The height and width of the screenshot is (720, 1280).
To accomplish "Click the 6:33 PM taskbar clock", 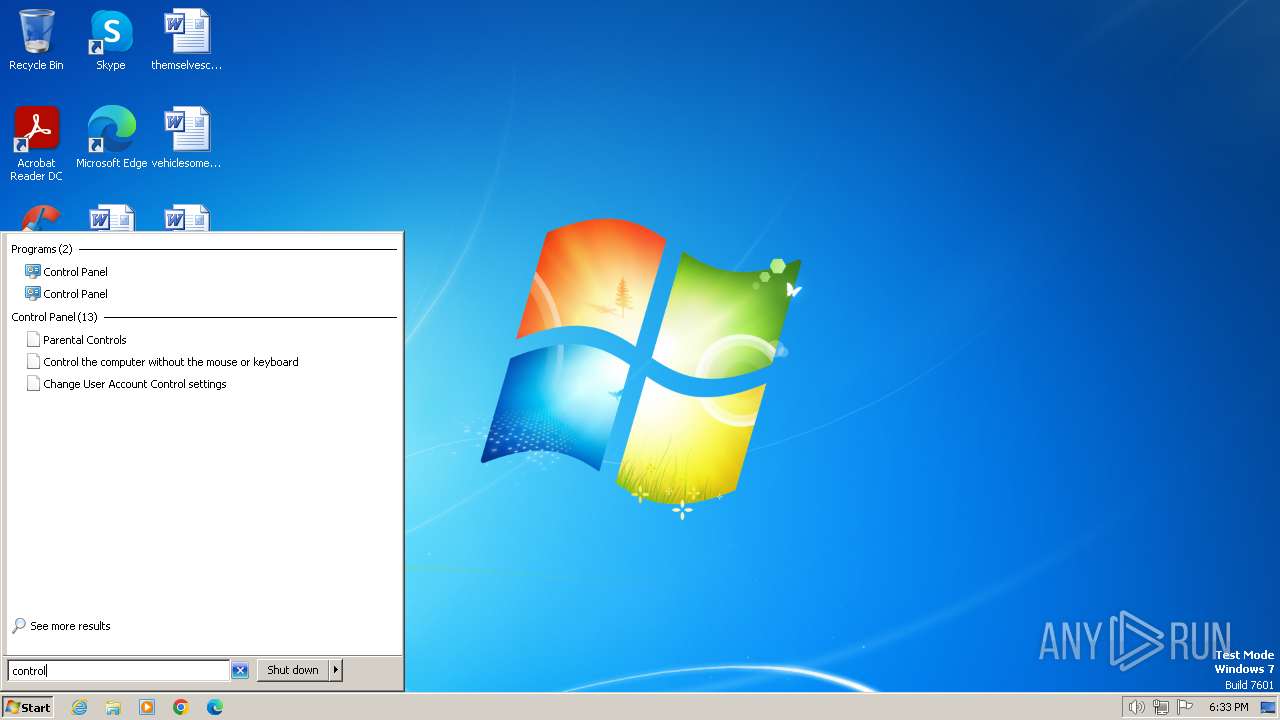I will [1228, 707].
